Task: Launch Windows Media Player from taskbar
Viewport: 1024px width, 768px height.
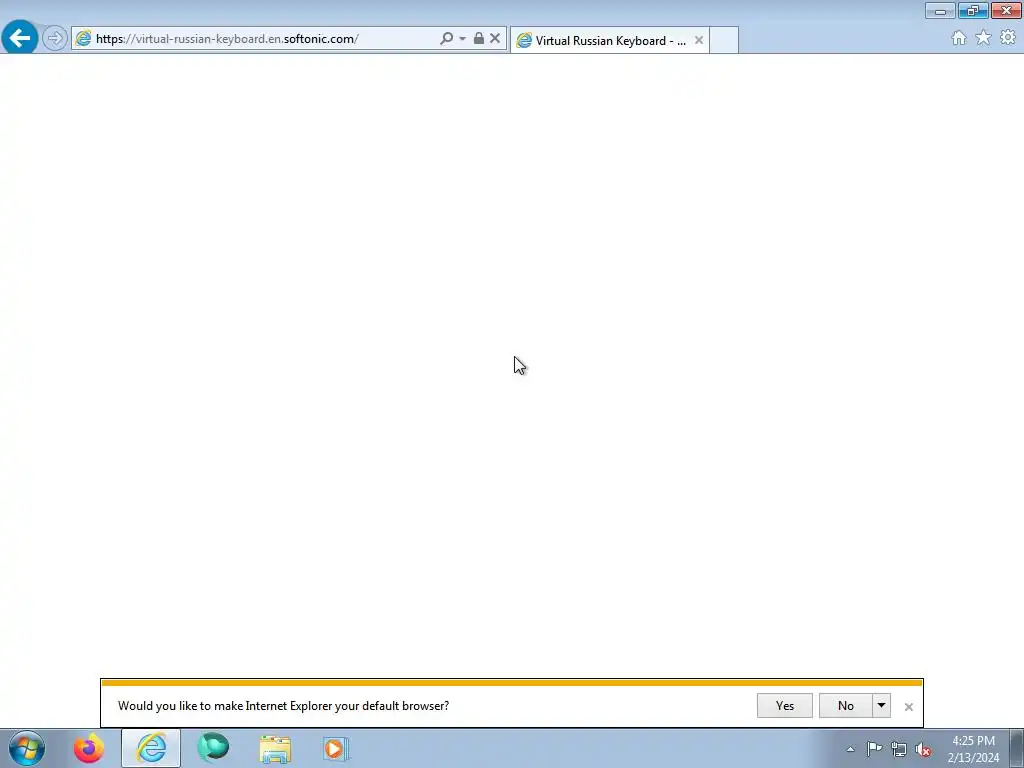Action: click(336, 749)
